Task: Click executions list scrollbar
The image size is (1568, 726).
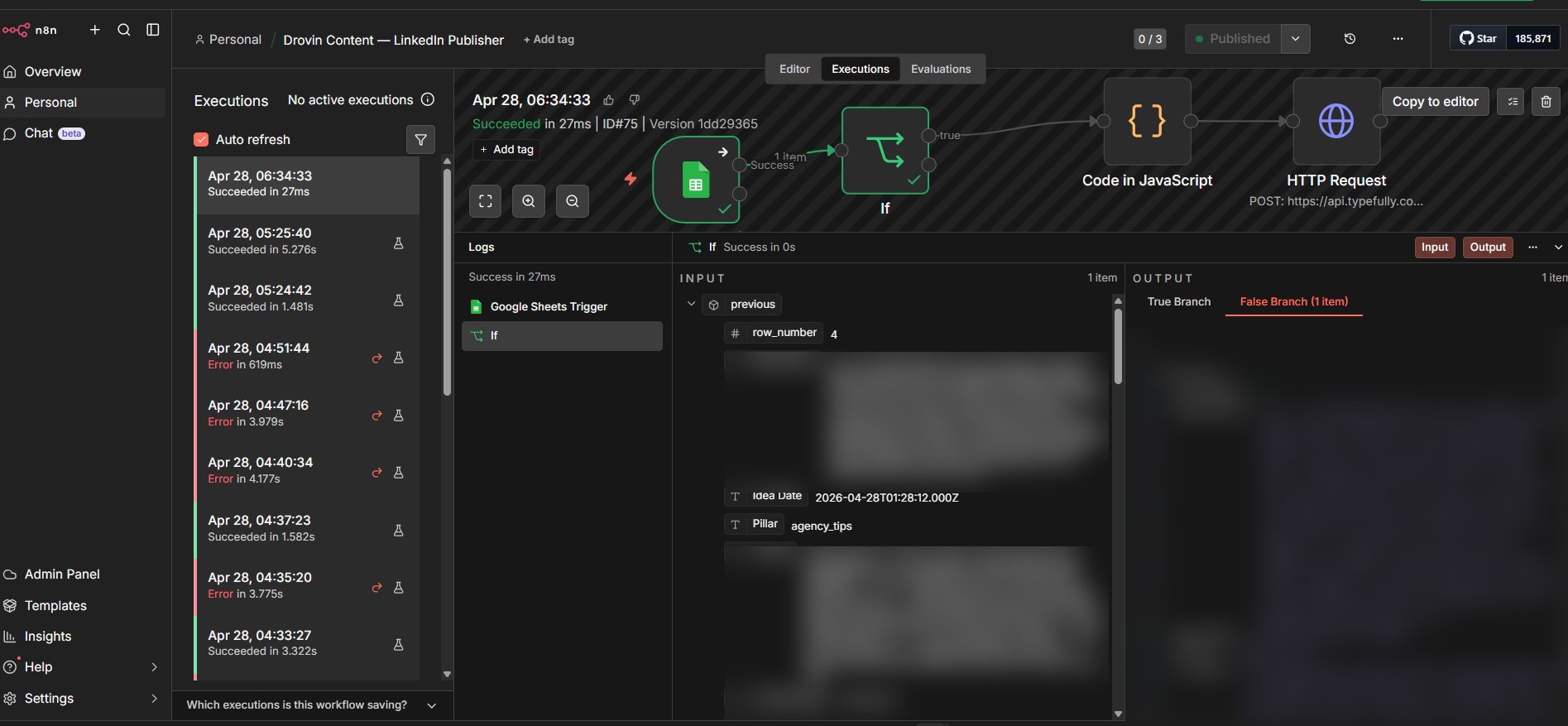Action: point(447,281)
